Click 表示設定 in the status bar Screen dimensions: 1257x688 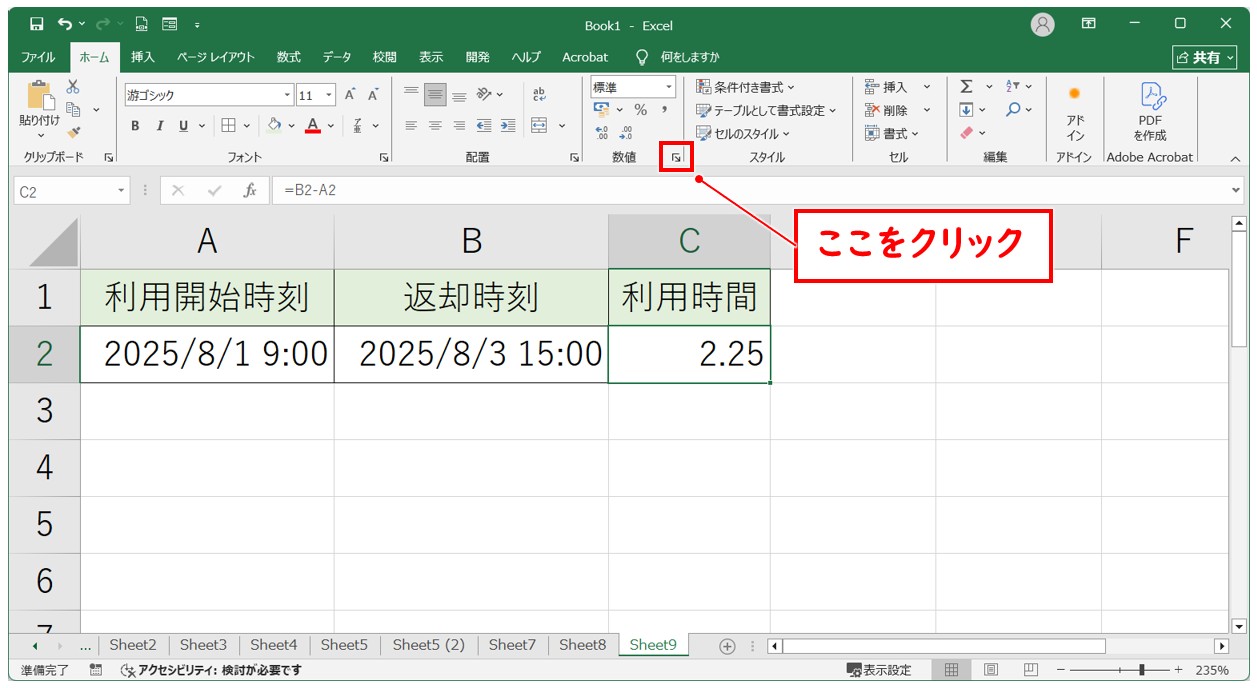(879, 670)
